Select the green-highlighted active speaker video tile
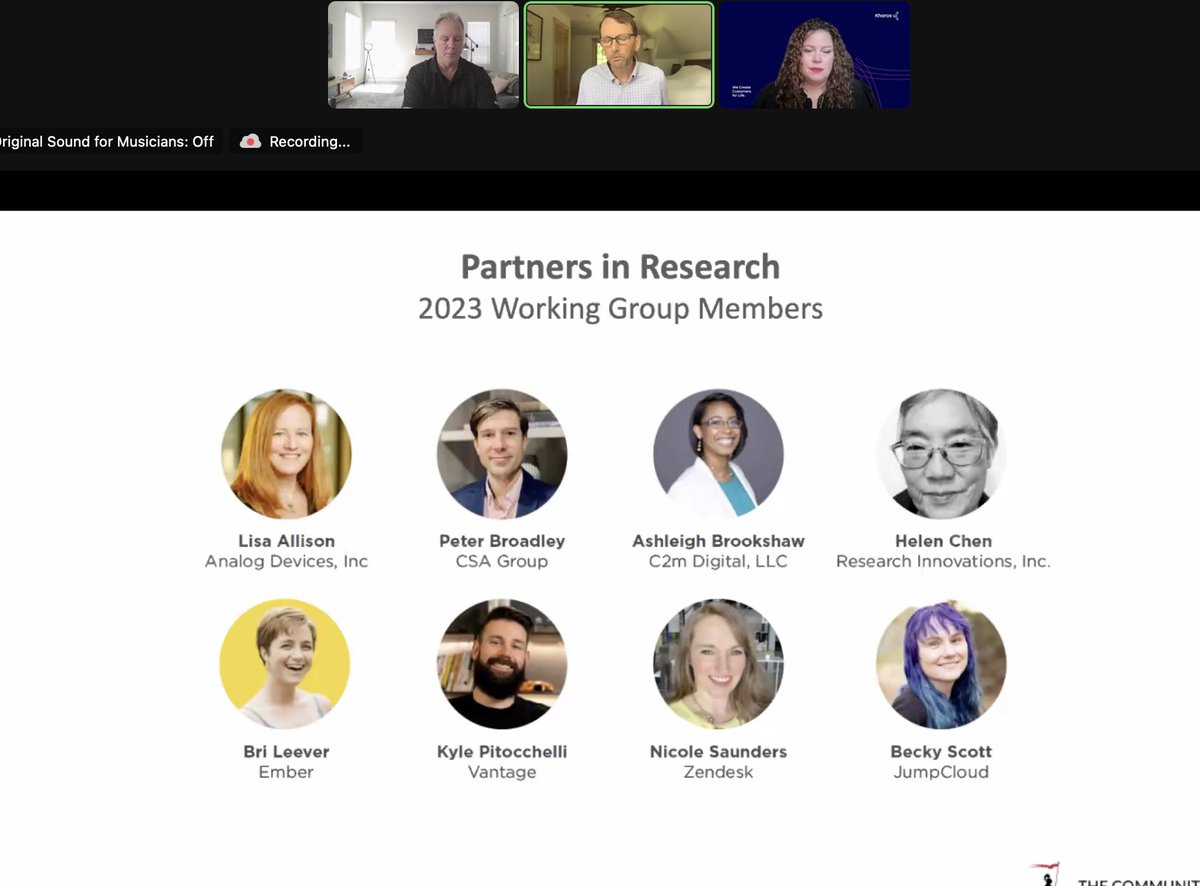 tap(619, 55)
